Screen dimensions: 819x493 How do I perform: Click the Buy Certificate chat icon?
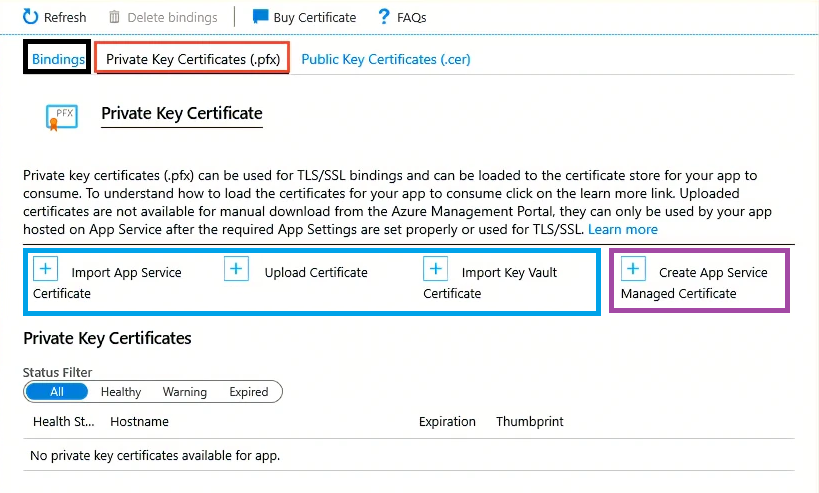coord(260,17)
